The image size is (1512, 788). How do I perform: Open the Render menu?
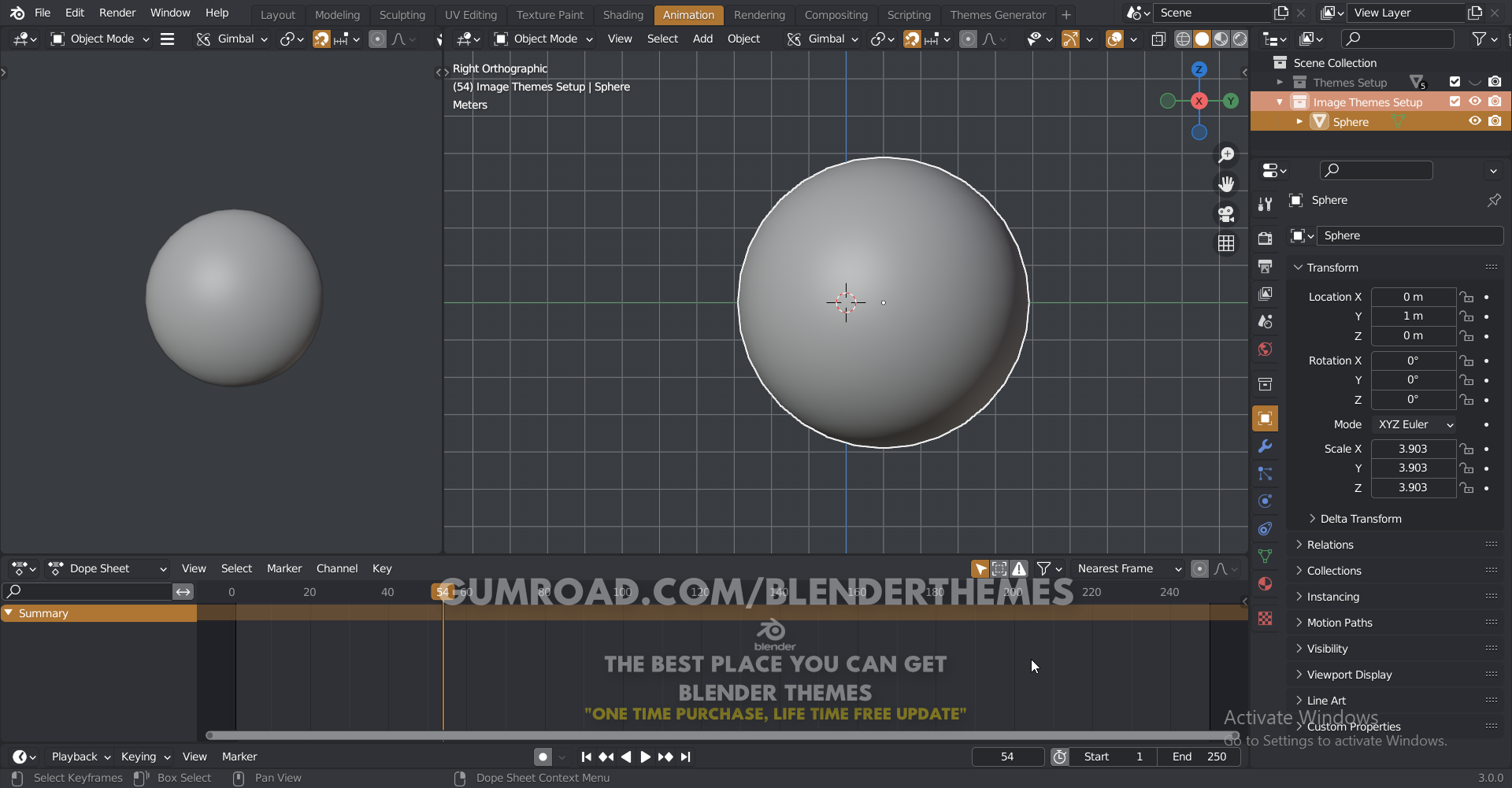click(117, 13)
